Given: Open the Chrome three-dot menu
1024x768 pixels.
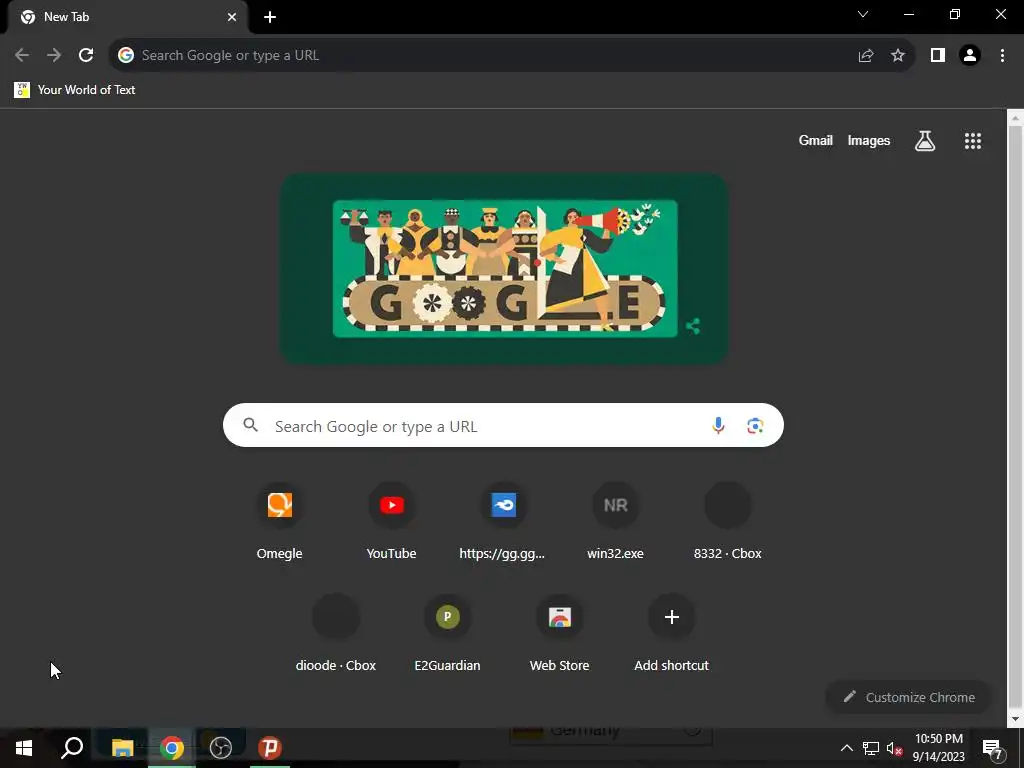Looking at the screenshot, I should (1002, 56).
